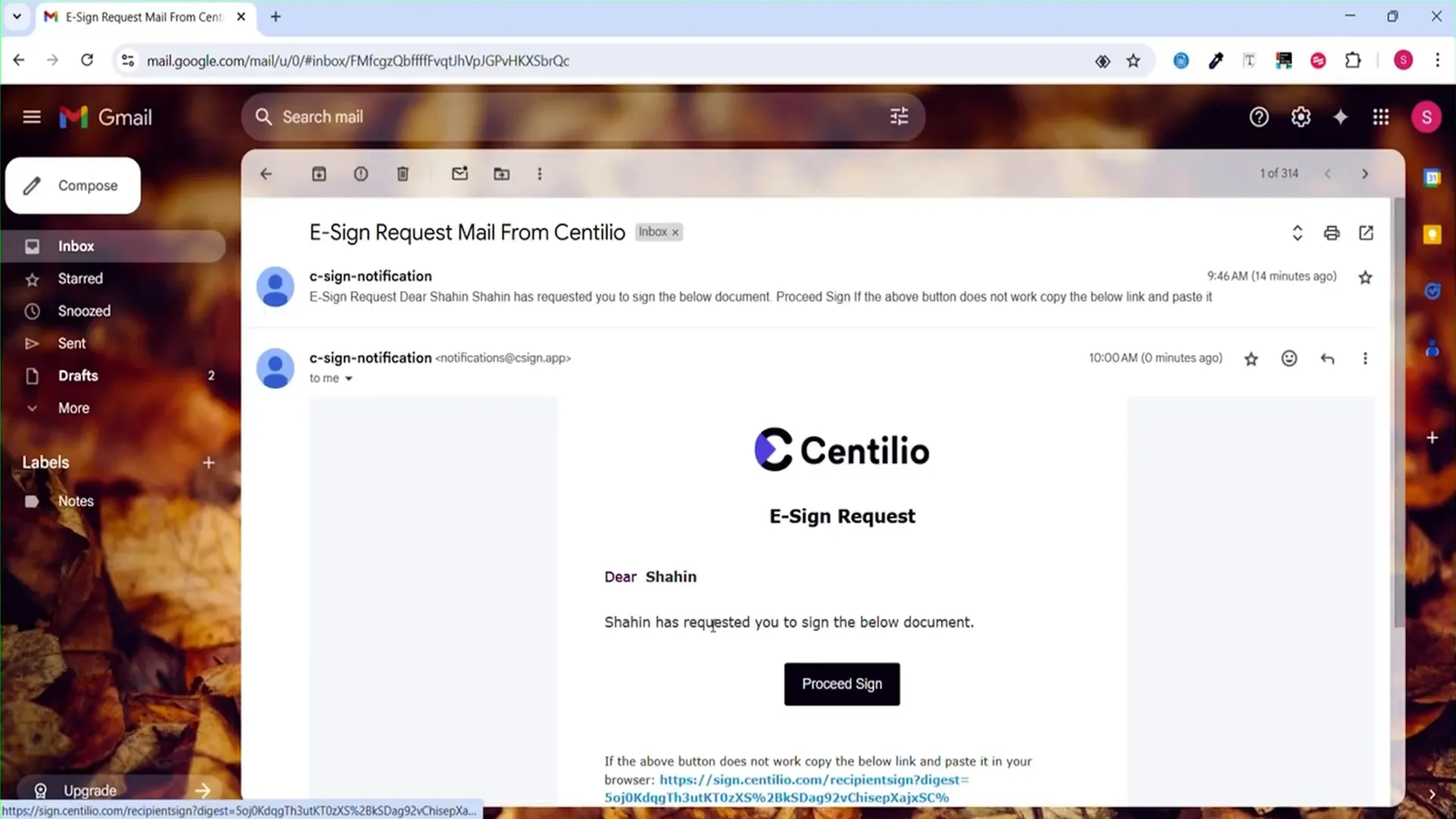This screenshot has height=819, width=1456.
Task: Create a new label plus icon
Action: pos(208,462)
